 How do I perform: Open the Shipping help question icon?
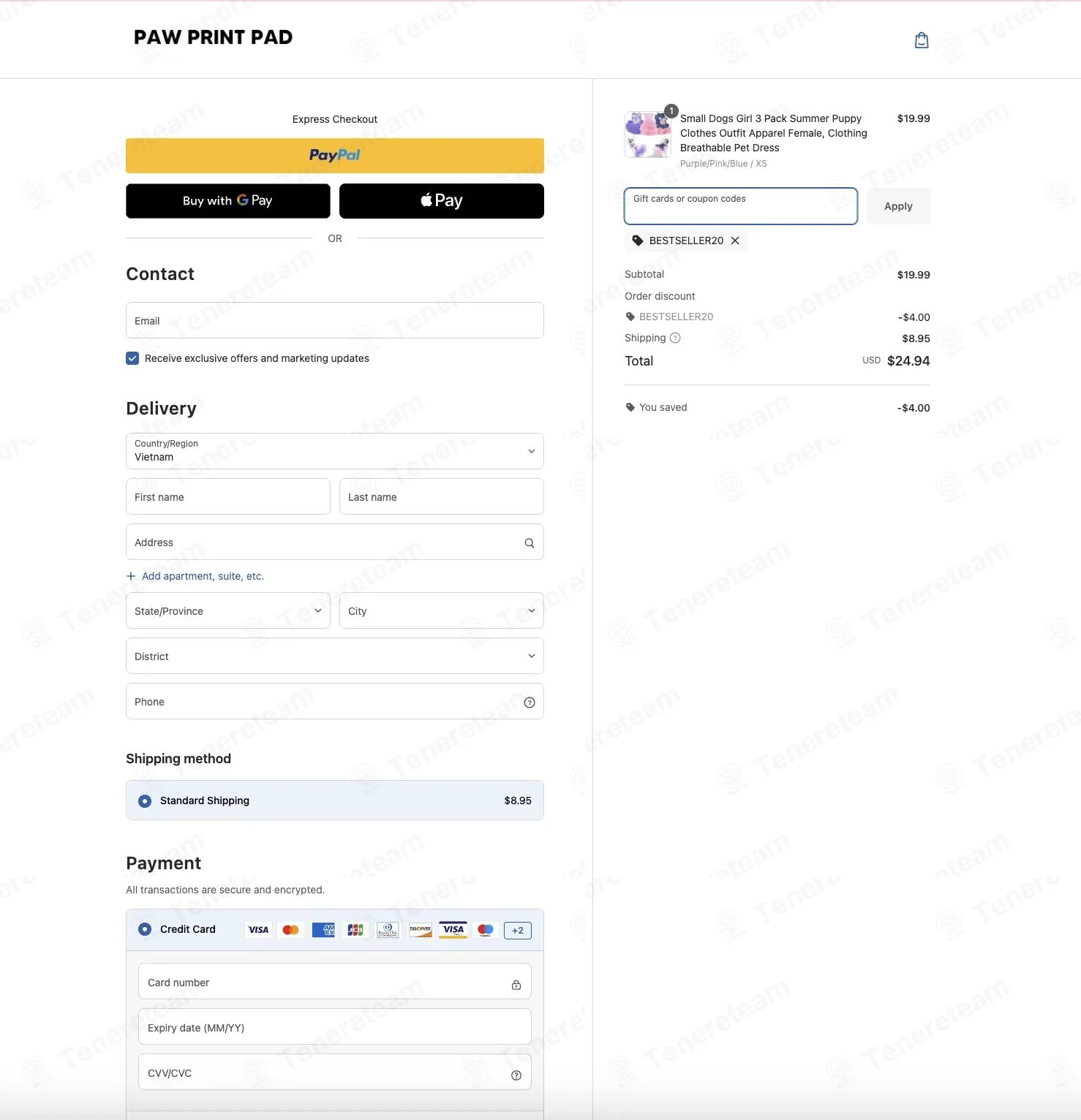click(675, 338)
